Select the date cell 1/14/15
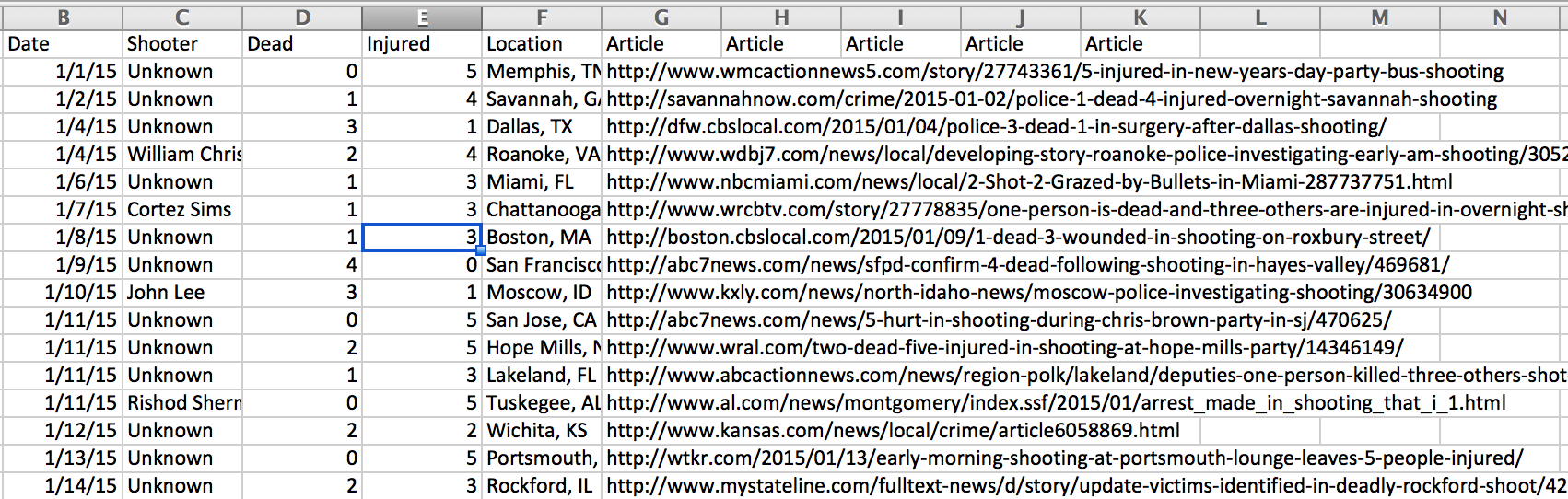The height and width of the screenshot is (499, 1568). 63,486
